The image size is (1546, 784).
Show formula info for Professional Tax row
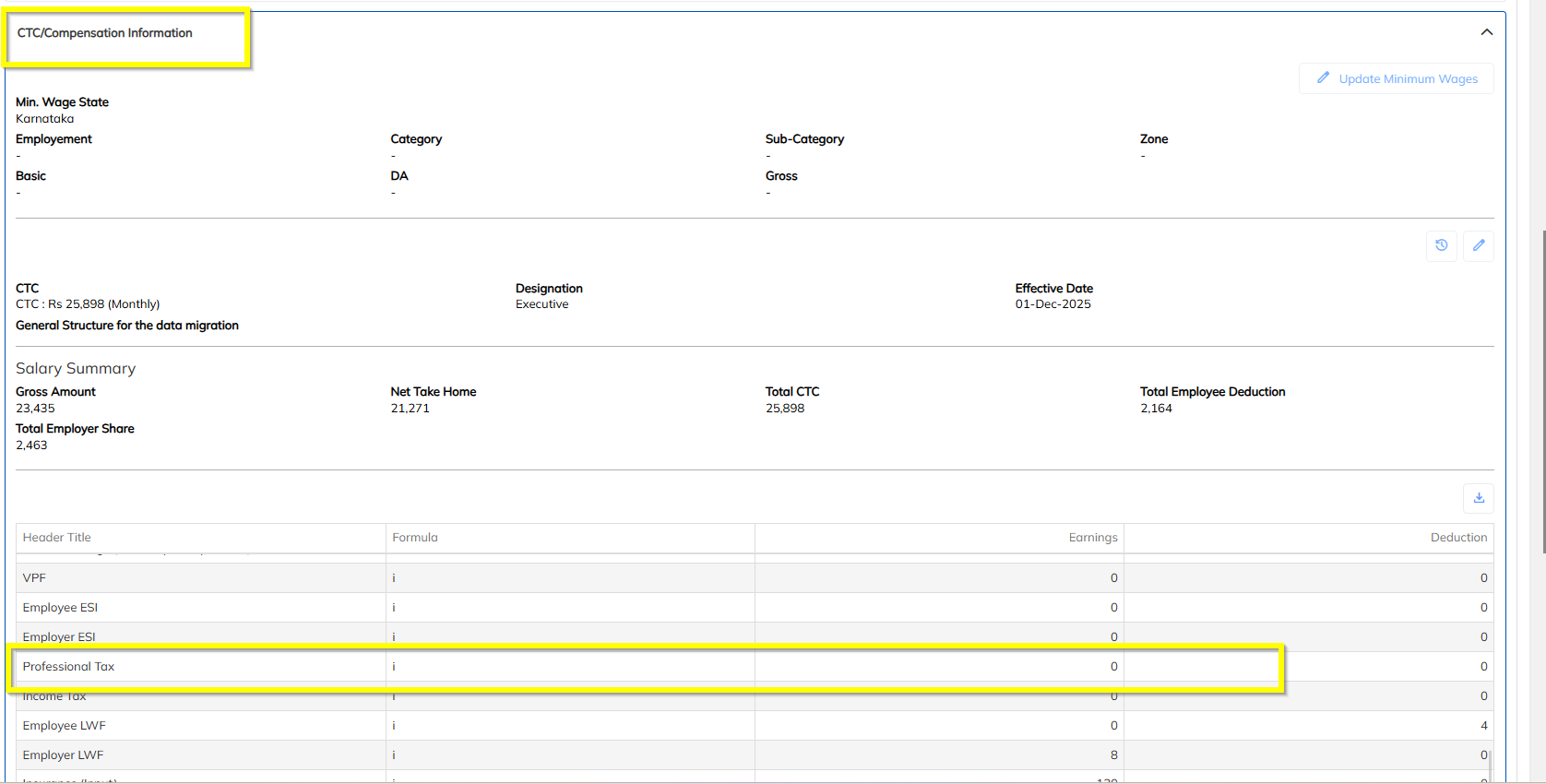pyautogui.click(x=394, y=667)
